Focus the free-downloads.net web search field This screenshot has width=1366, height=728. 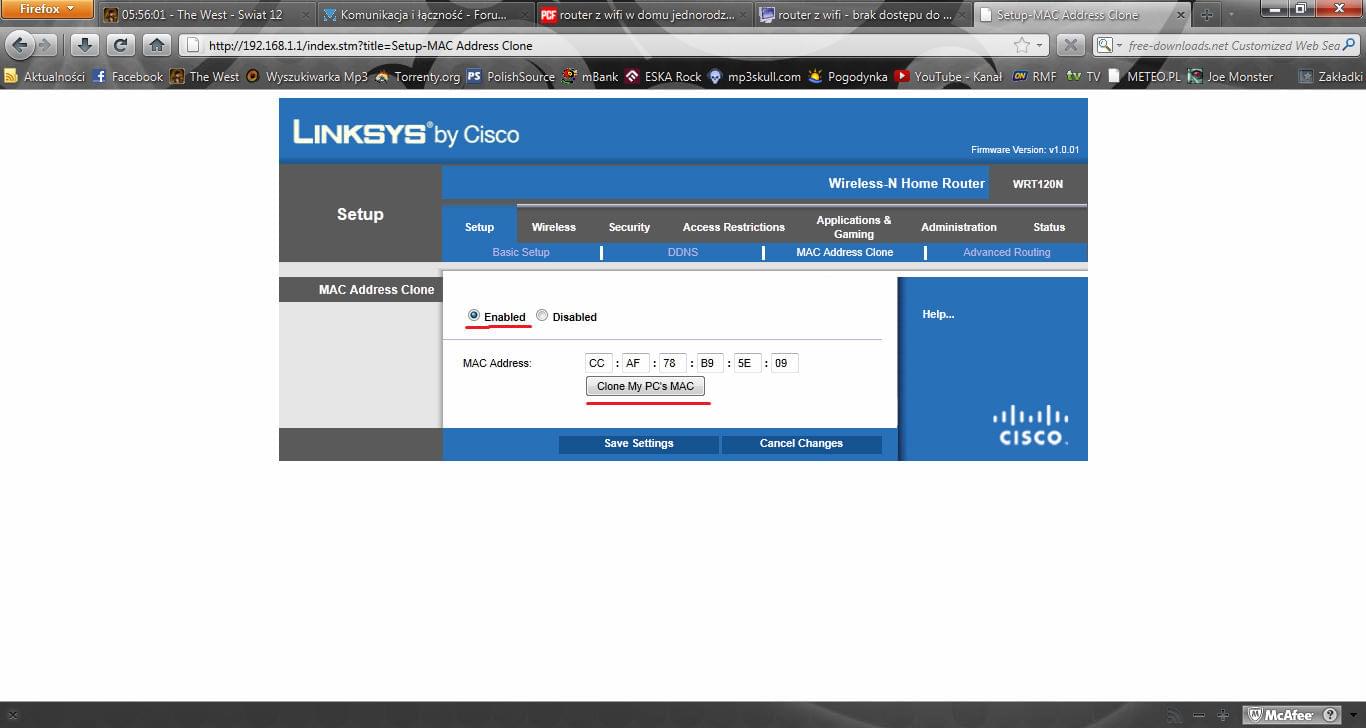[1234, 45]
